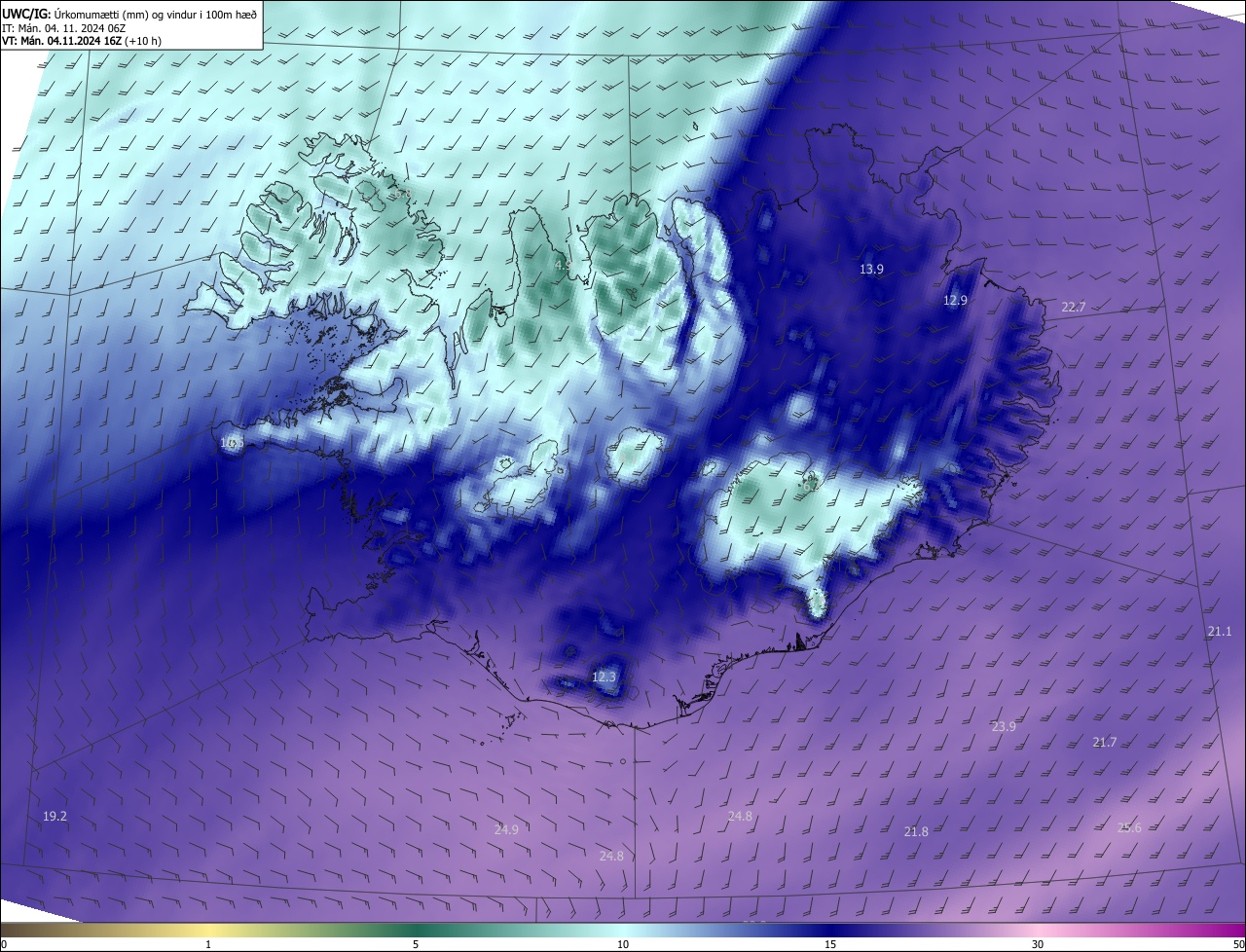Select the 21.7 value label

click(1105, 742)
